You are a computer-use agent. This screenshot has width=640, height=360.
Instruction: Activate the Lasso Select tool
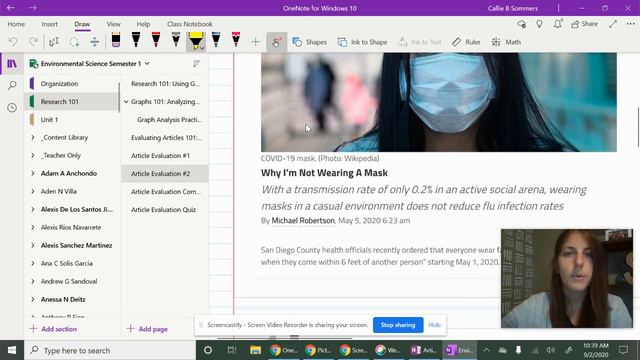coord(74,42)
